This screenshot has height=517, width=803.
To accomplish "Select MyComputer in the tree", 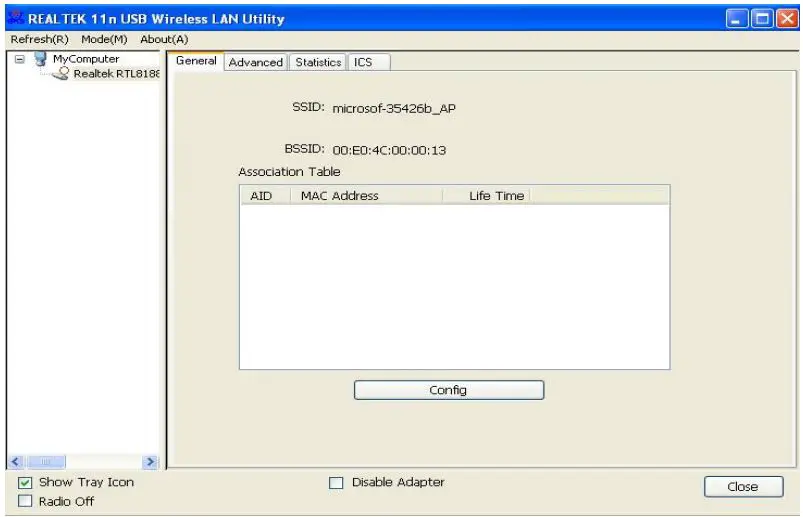I will [86, 59].
